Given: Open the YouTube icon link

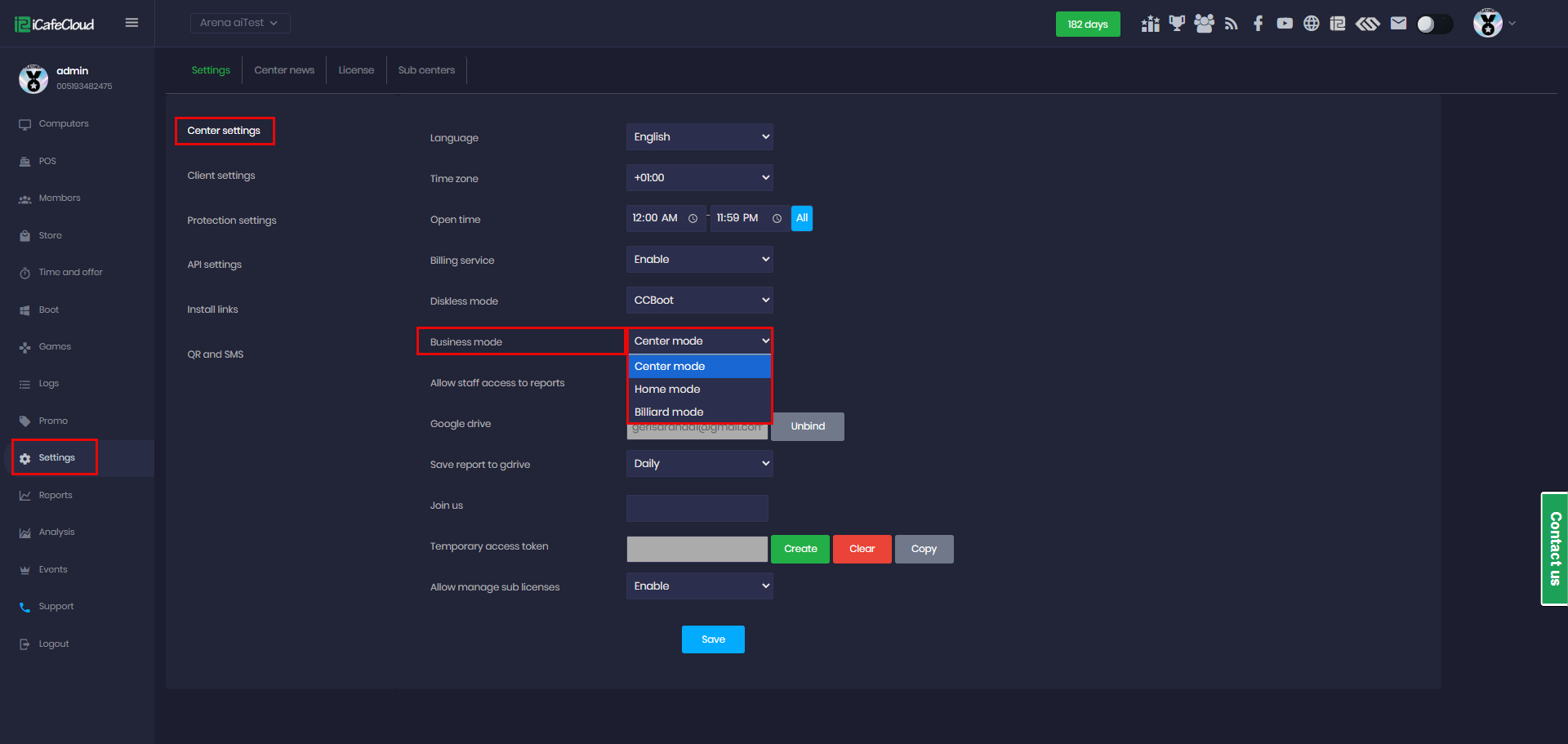Looking at the screenshot, I should click(1285, 24).
